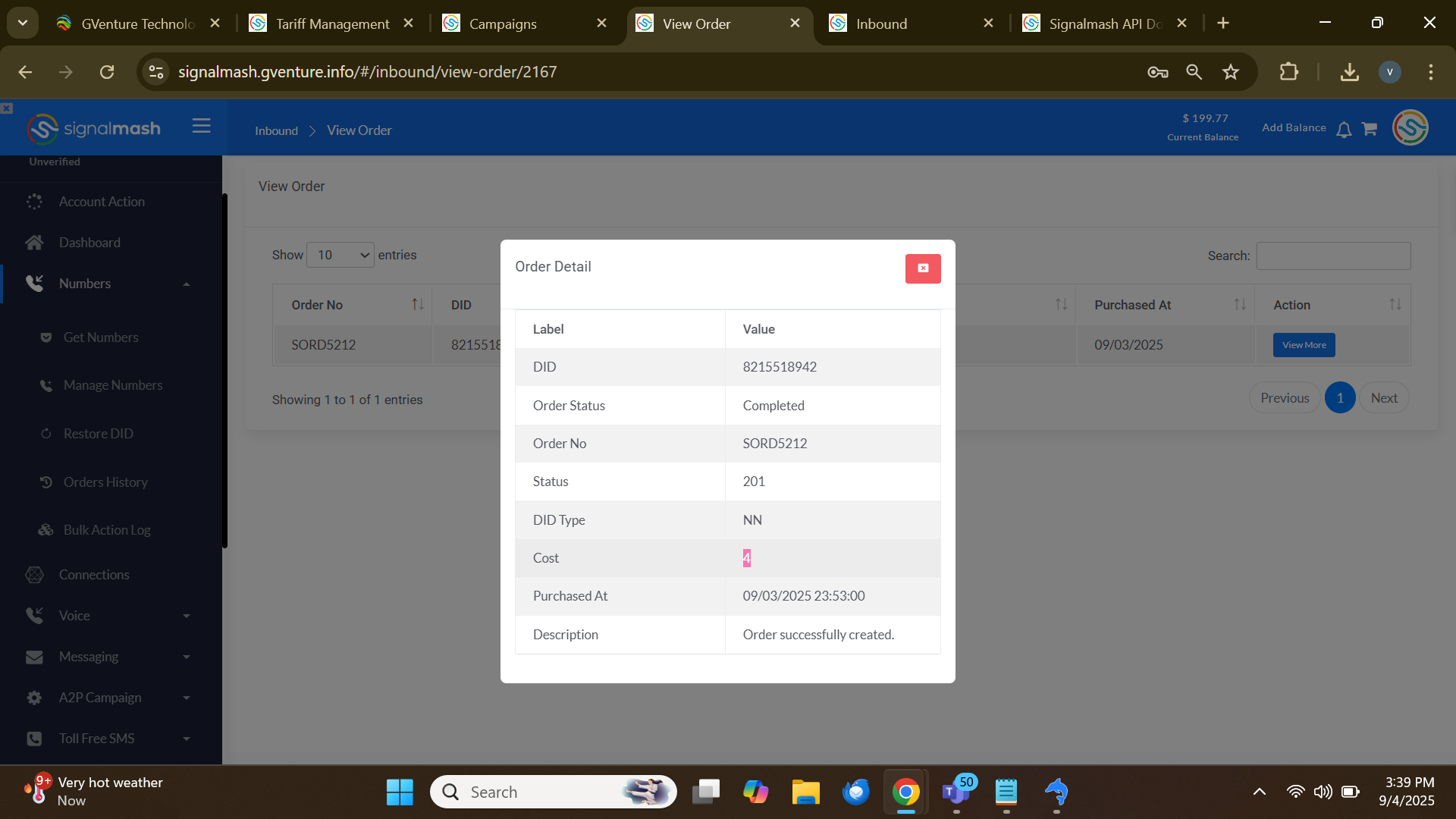Switch to the Tariff Management tab
The image size is (1456, 819).
(x=332, y=24)
